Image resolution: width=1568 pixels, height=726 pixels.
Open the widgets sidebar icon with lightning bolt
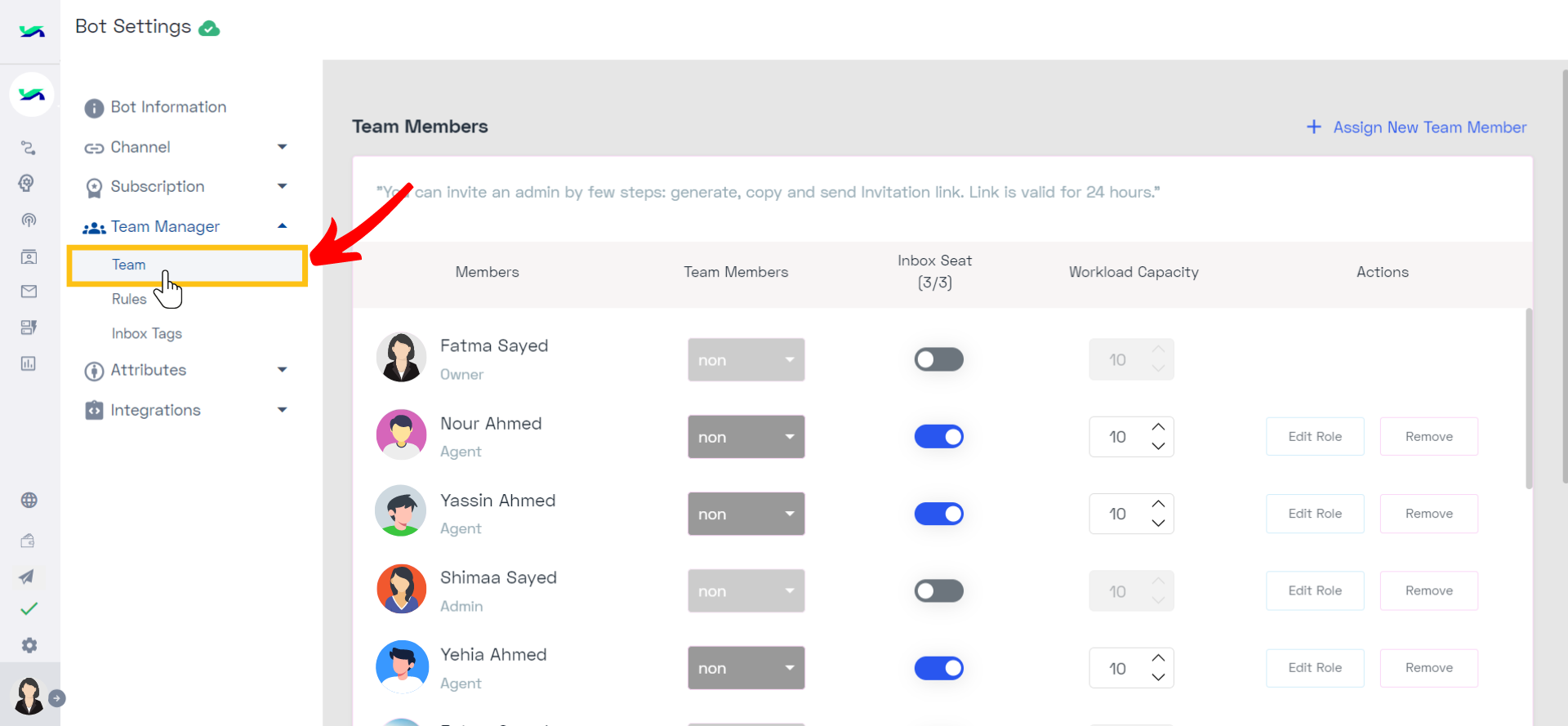29,327
